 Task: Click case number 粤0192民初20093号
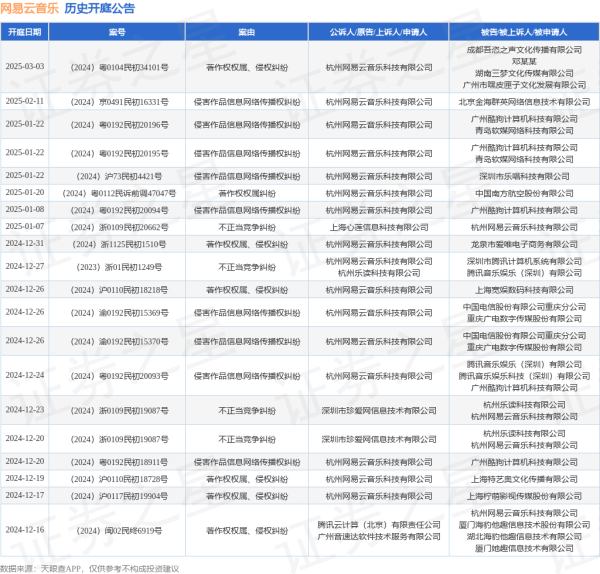click(119, 376)
